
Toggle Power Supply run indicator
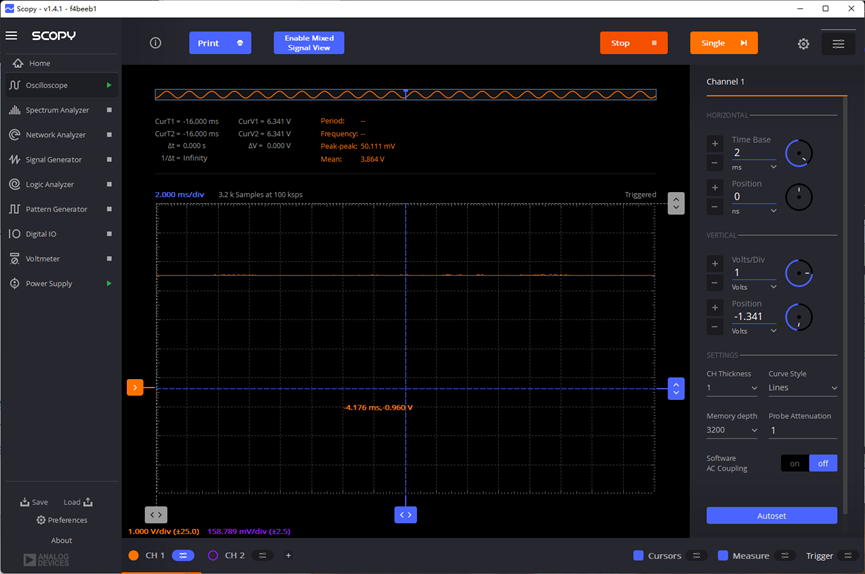click(x=109, y=283)
